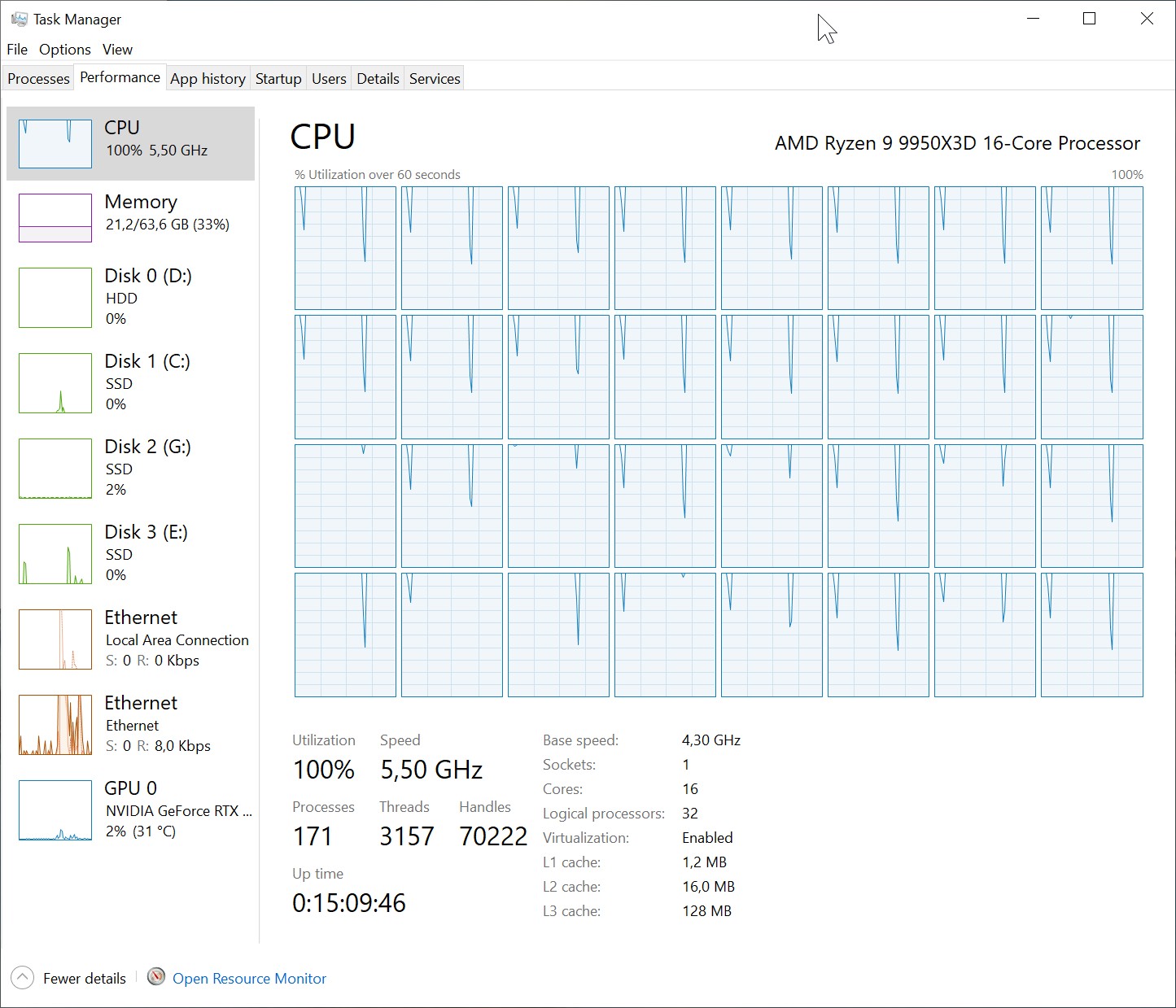Open the Options menu

tap(65, 50)
